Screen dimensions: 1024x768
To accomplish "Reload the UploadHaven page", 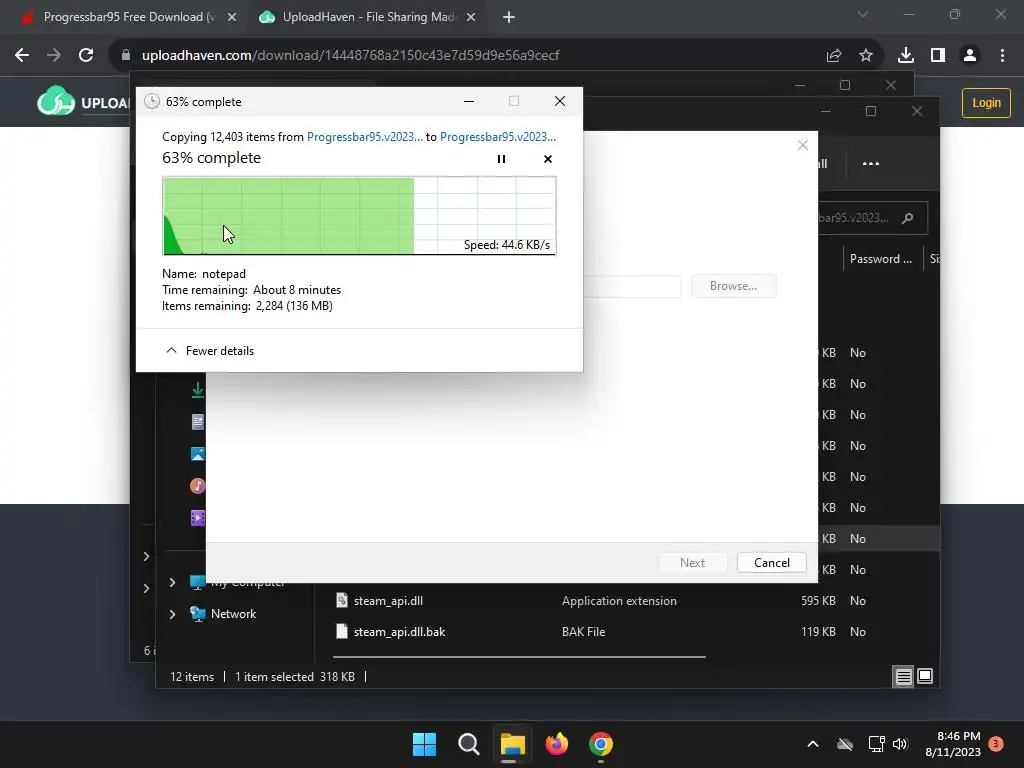I will (x=86, y=55).
